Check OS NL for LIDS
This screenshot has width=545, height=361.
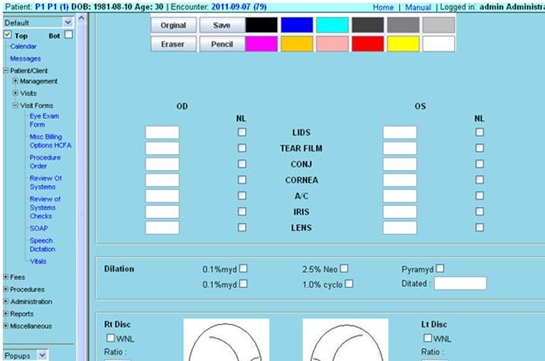(480, 132)
